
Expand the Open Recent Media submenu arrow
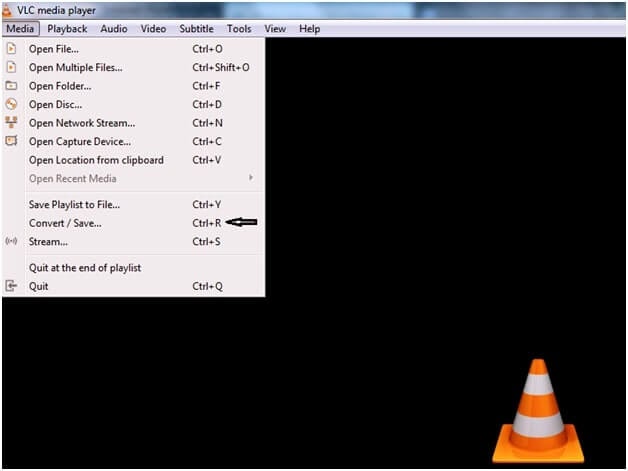click(251, 177)
